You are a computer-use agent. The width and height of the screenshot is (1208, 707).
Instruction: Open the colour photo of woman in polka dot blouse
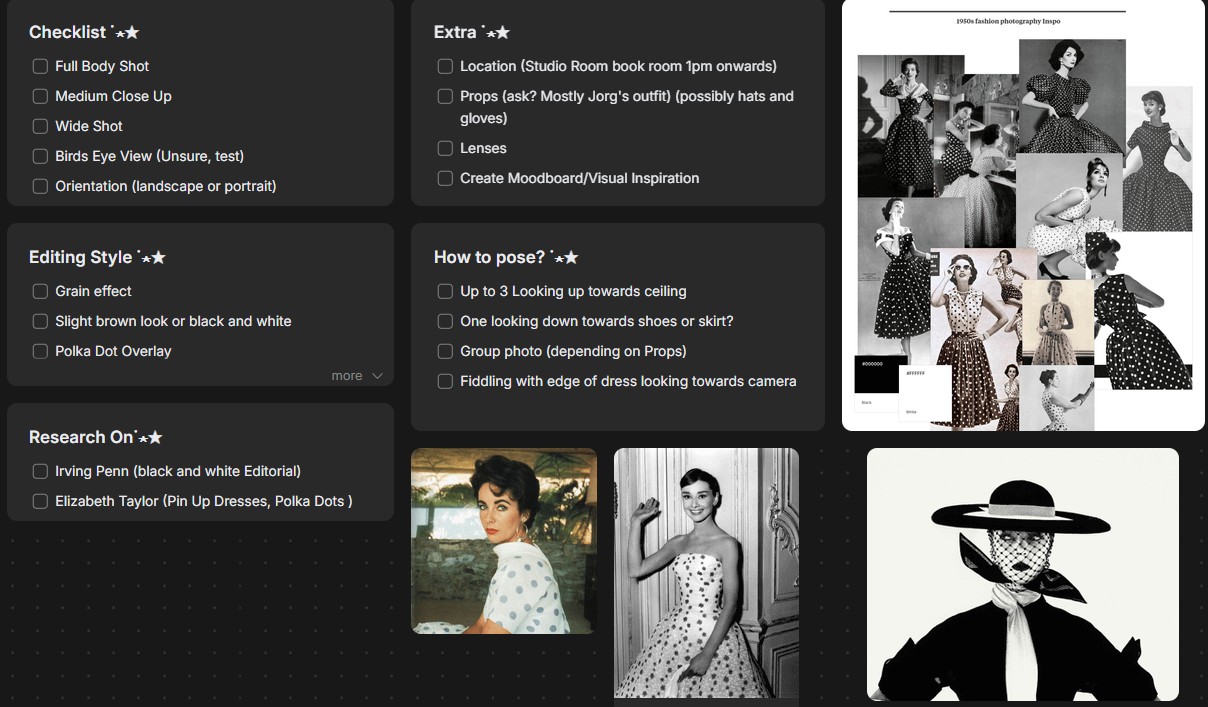(504, 540)
